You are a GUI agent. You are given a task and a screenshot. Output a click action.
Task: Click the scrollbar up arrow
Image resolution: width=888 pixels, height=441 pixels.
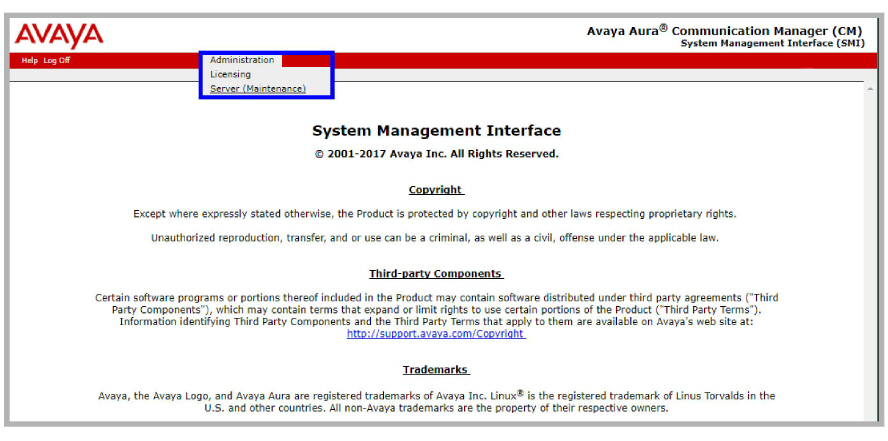tap(869, 91)
